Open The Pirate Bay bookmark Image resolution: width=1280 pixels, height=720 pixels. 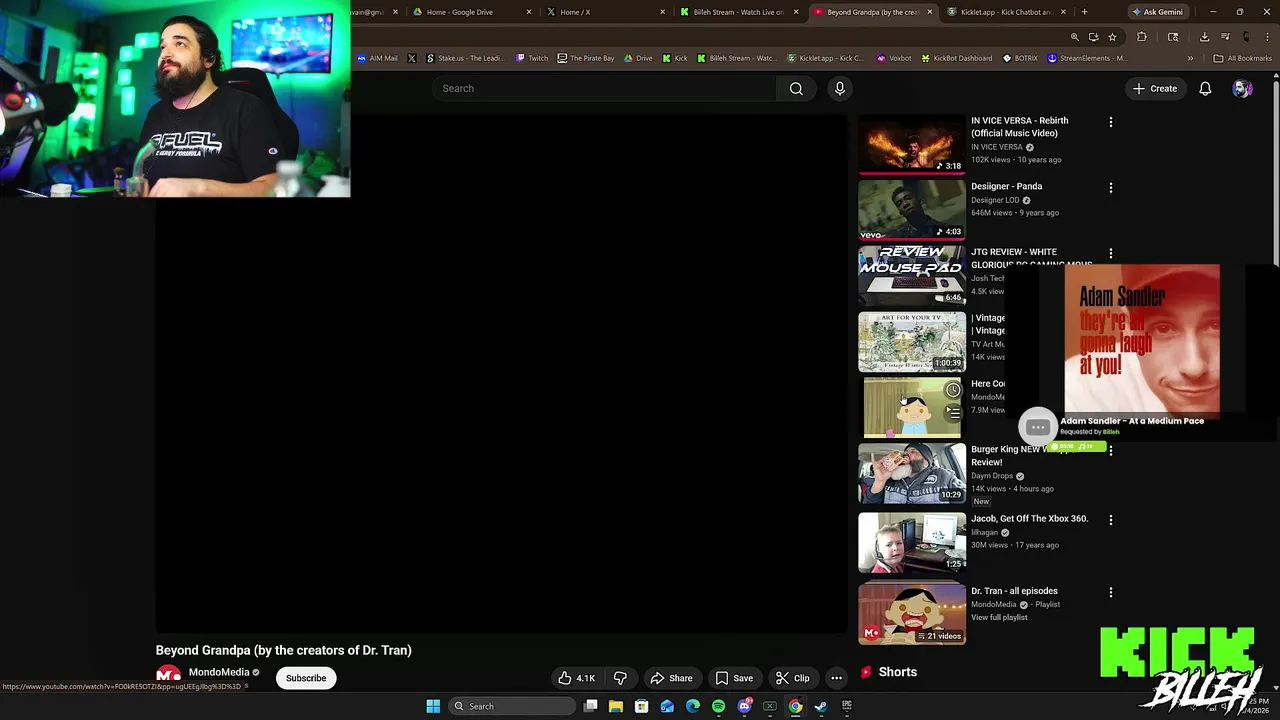[x=586, y=58]
